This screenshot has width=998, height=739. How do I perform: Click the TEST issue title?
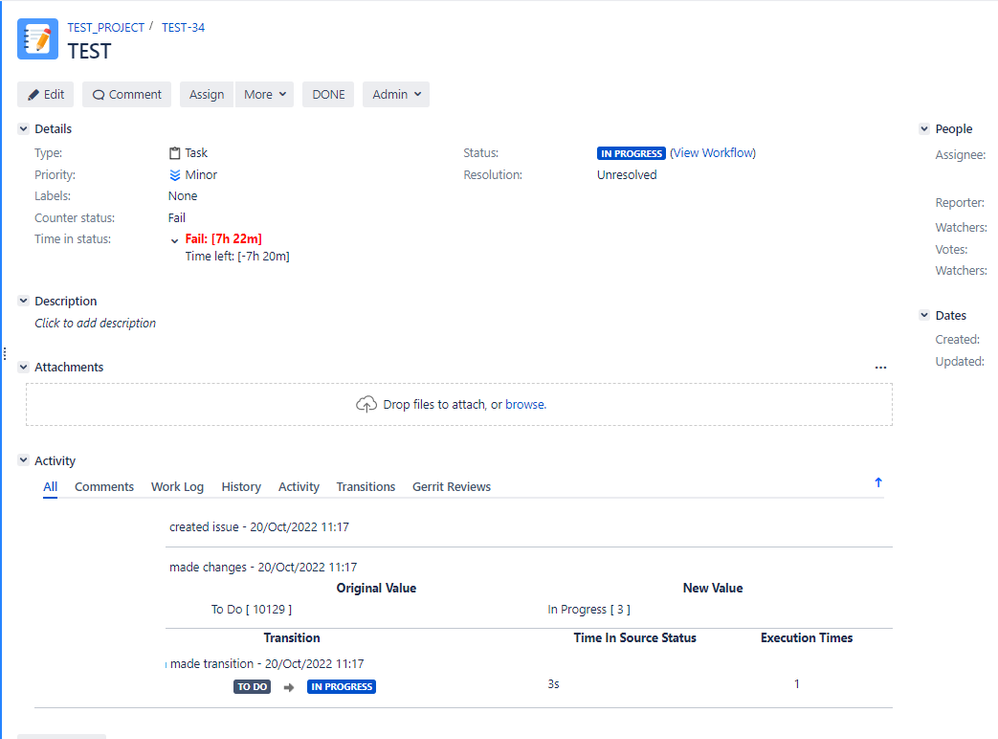coord(89,51)
